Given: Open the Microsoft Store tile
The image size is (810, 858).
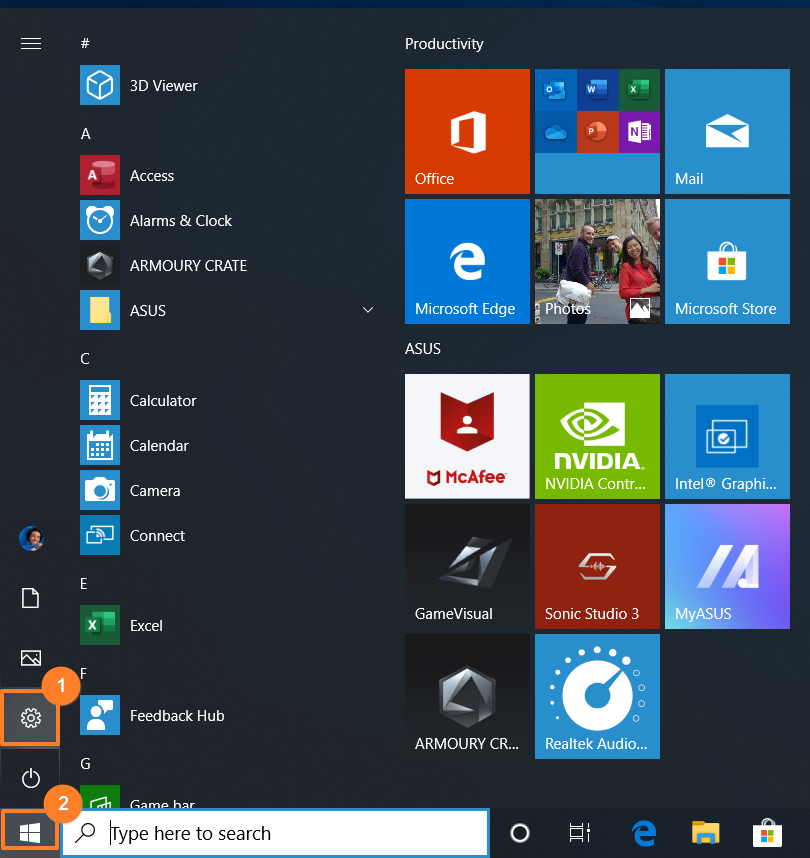Looking at the screenshot, I should (727, 262).
